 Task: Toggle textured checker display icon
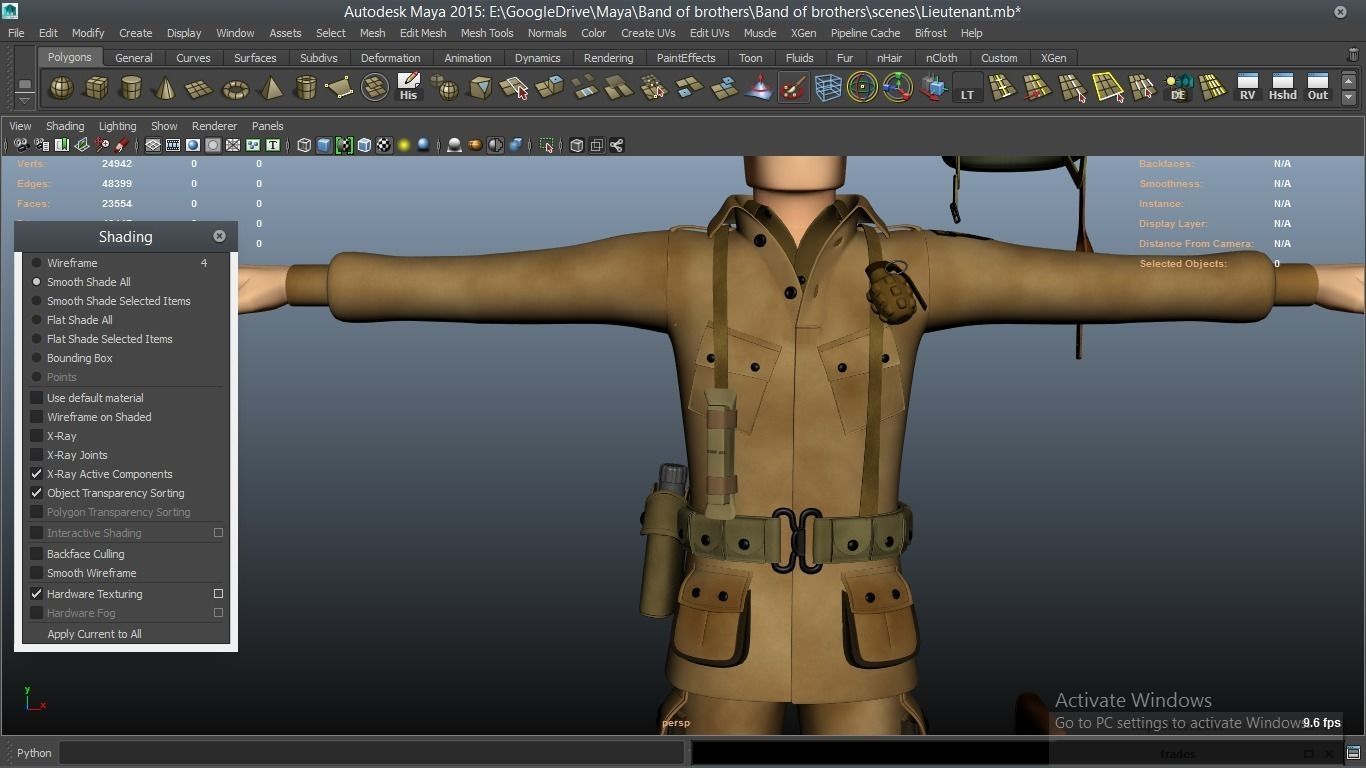pyautogui.click(x=384, y=145)
